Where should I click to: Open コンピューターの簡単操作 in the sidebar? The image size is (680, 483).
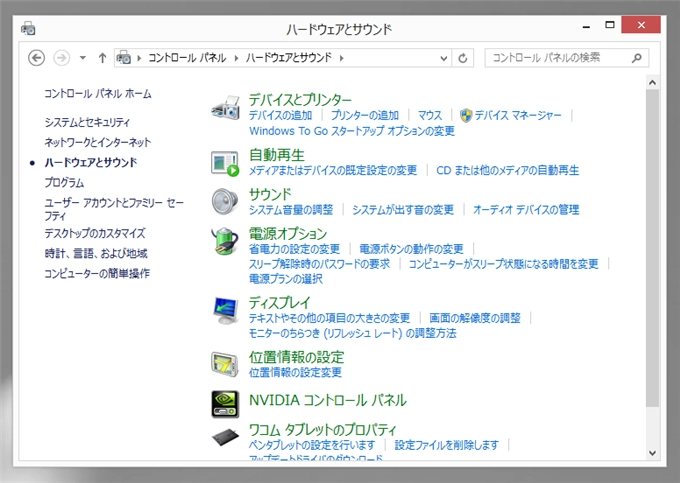[x=97, y=274]
